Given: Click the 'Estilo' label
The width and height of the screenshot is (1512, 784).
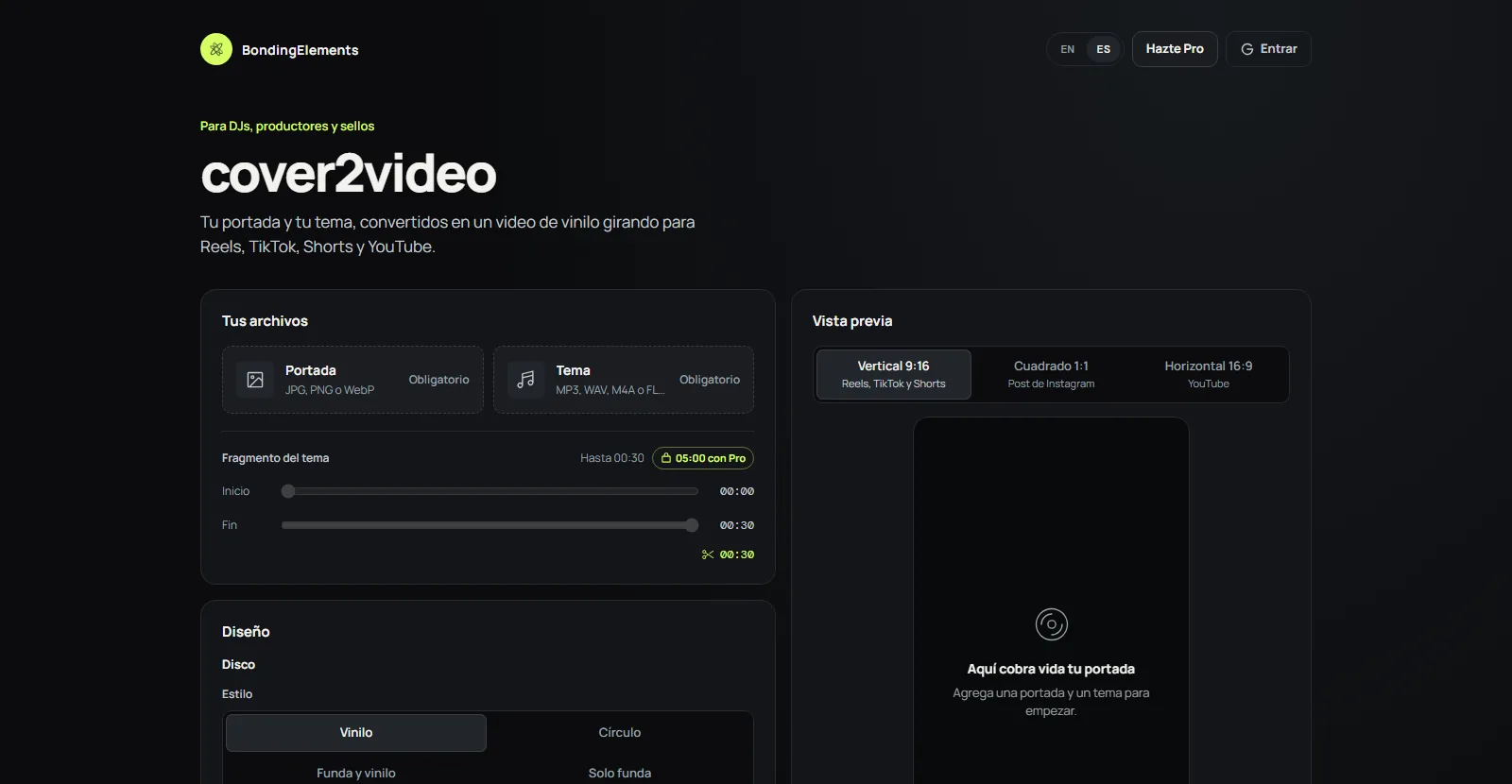Looking at the screenshot, I should [x=237, y=694].
